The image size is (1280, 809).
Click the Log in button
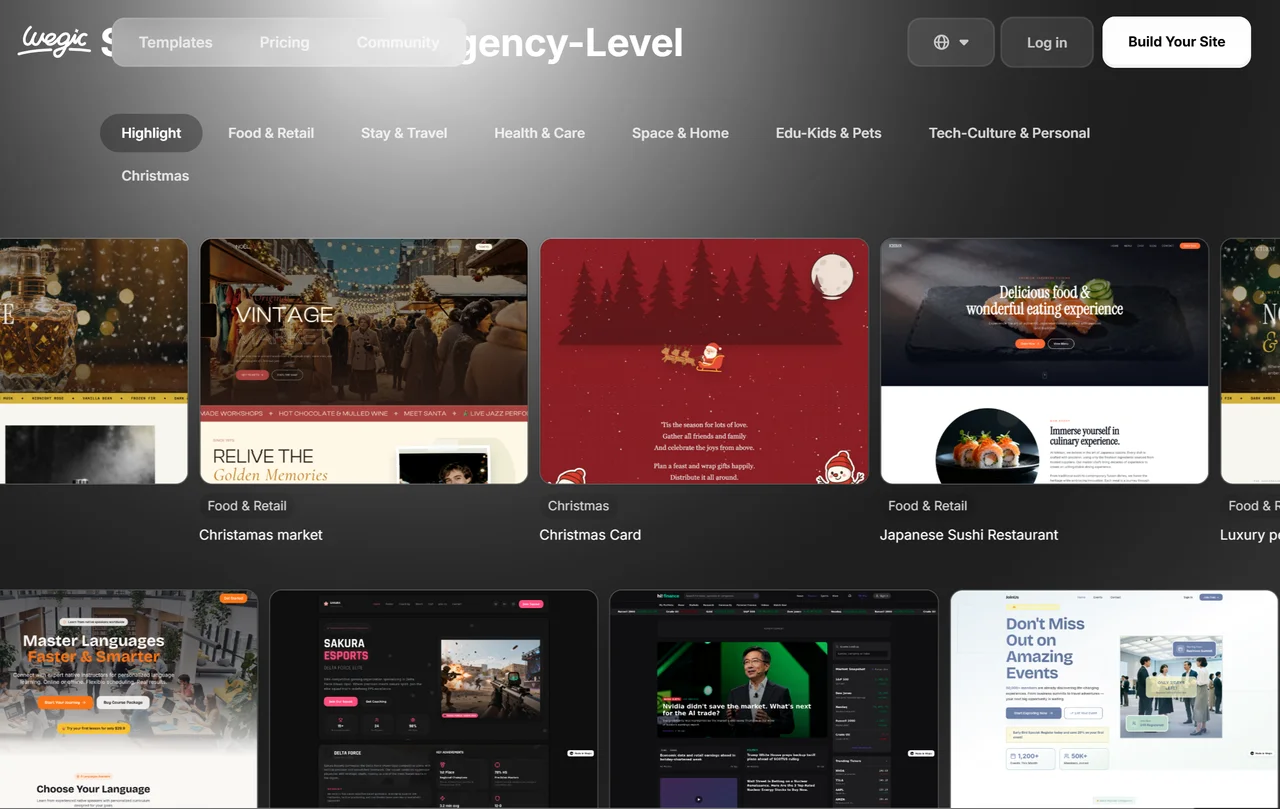point(1046,42)
